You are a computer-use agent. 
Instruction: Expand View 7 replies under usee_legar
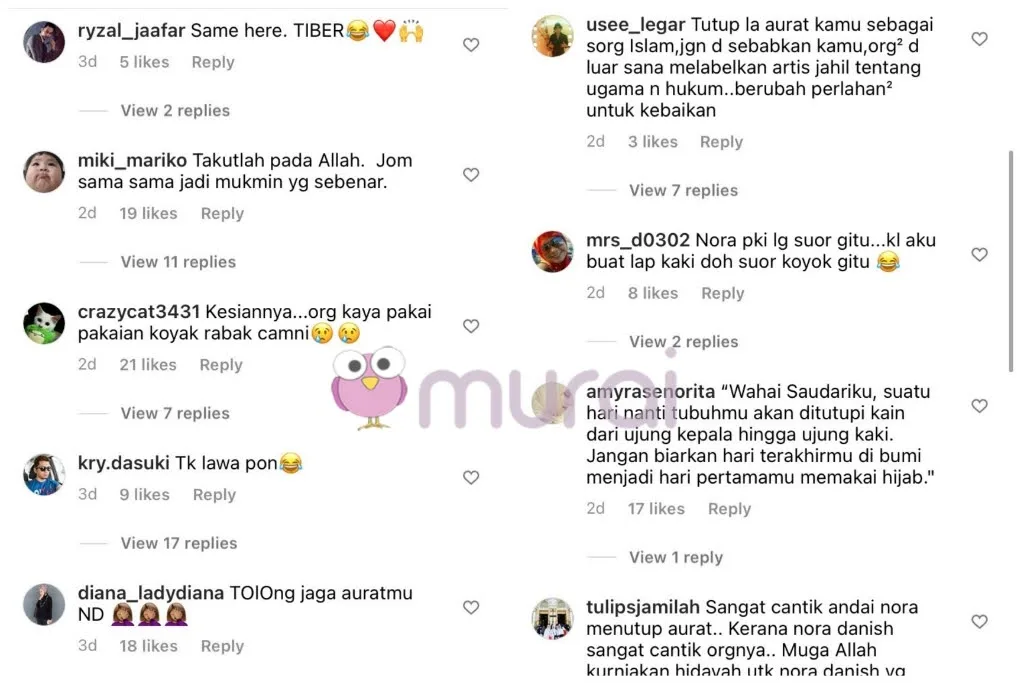point(683,190)
